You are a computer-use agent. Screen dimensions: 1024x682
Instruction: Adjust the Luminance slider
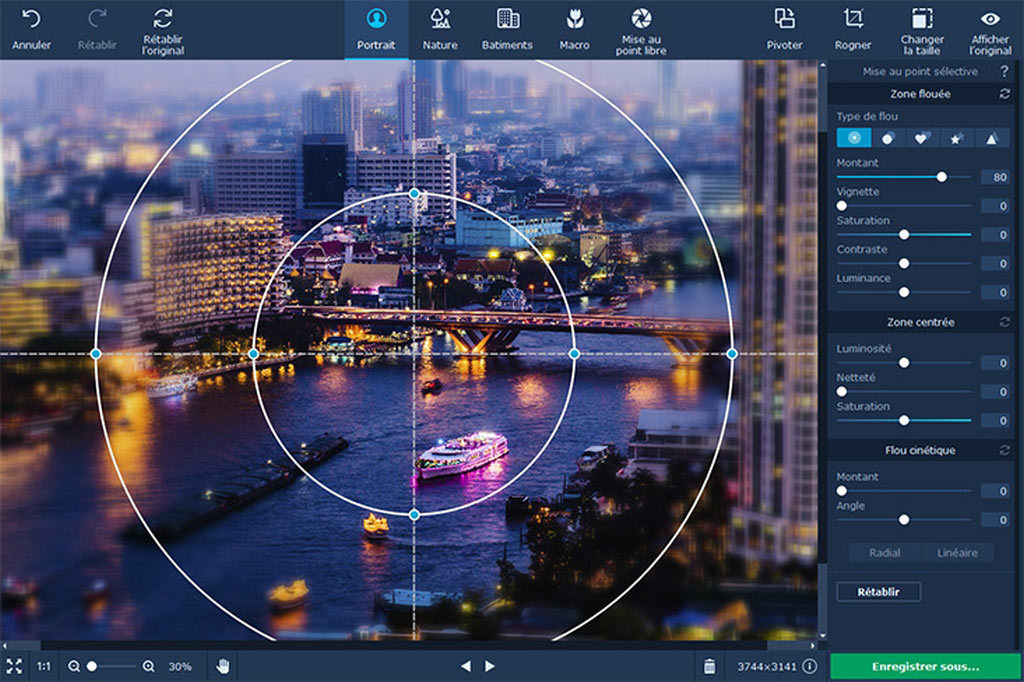tap(904, 292)
